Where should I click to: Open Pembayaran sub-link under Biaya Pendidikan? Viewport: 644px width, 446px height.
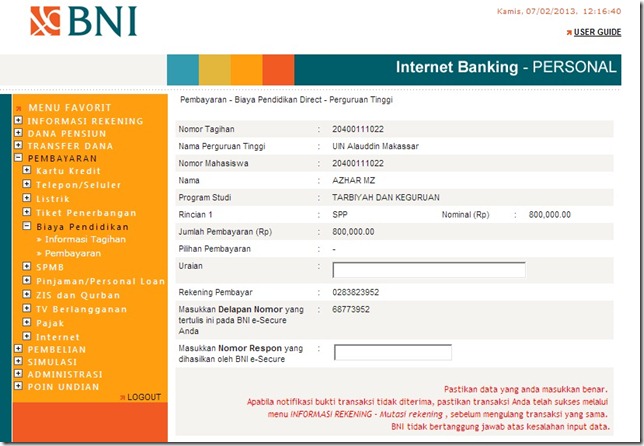[x=73, y=253]
